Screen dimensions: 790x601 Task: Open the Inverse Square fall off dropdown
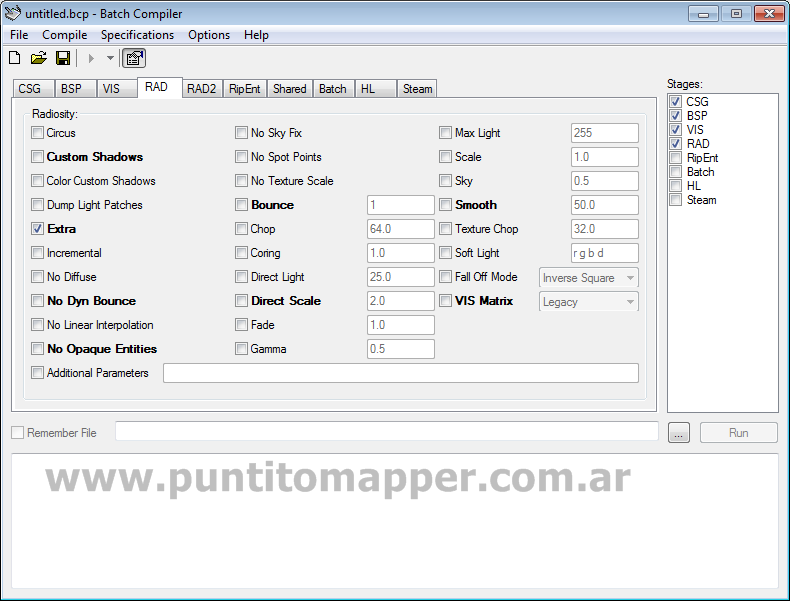(588, 278)
